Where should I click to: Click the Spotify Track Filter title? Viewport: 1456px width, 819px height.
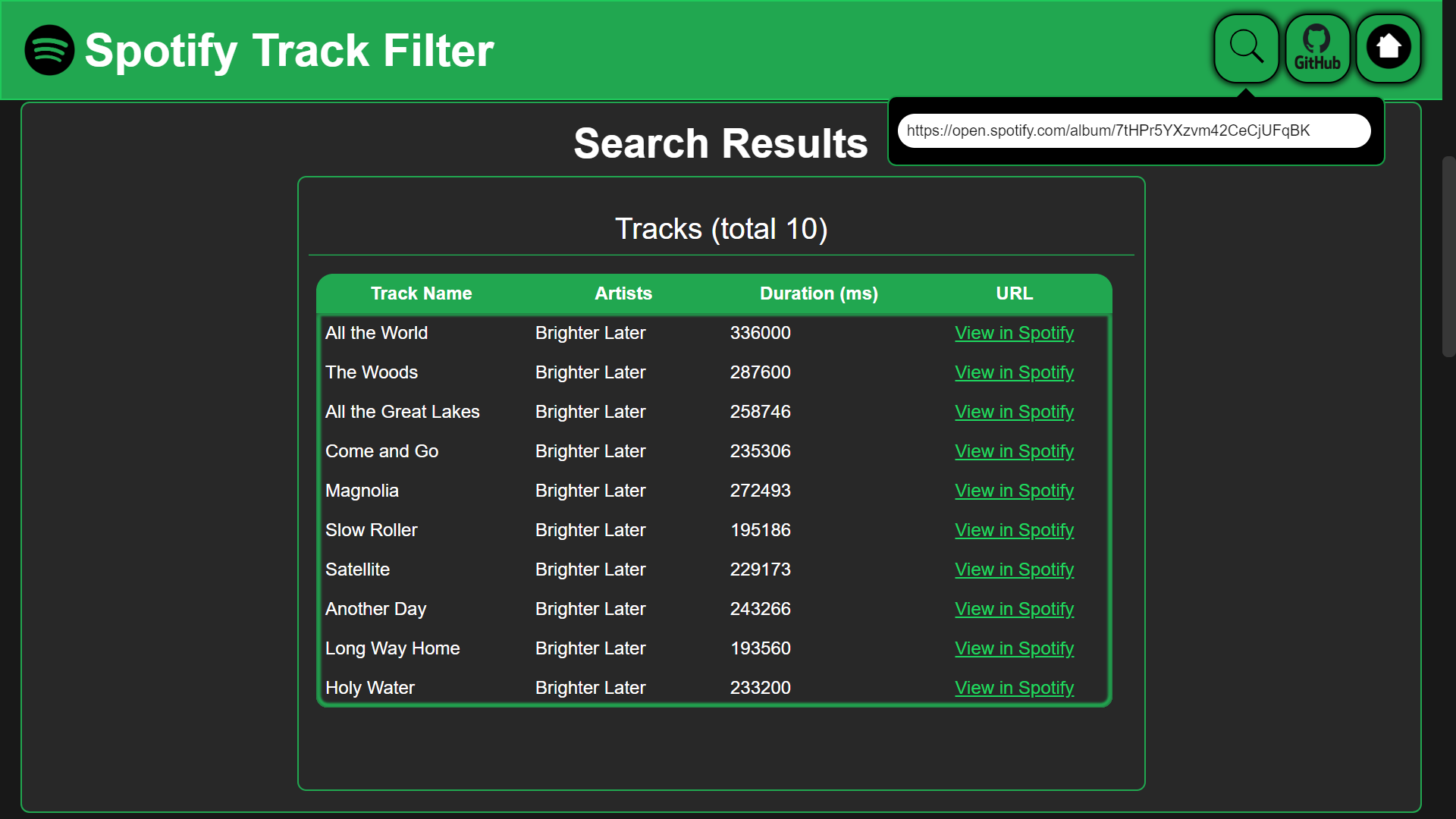(289, 51)
